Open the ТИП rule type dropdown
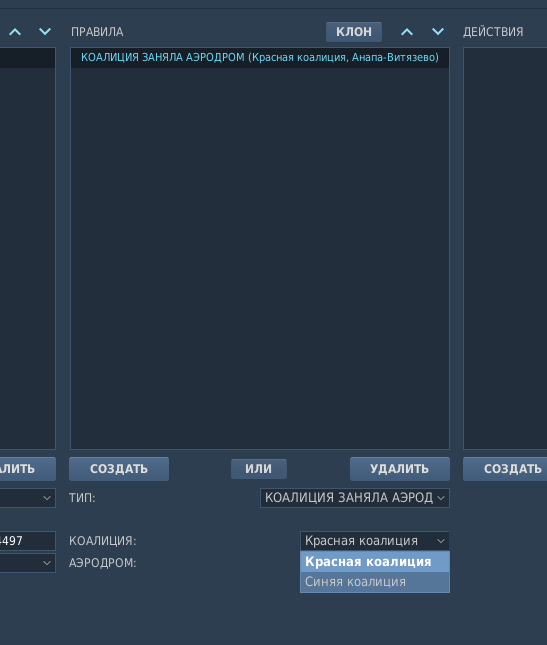 [x=355, y=498]
